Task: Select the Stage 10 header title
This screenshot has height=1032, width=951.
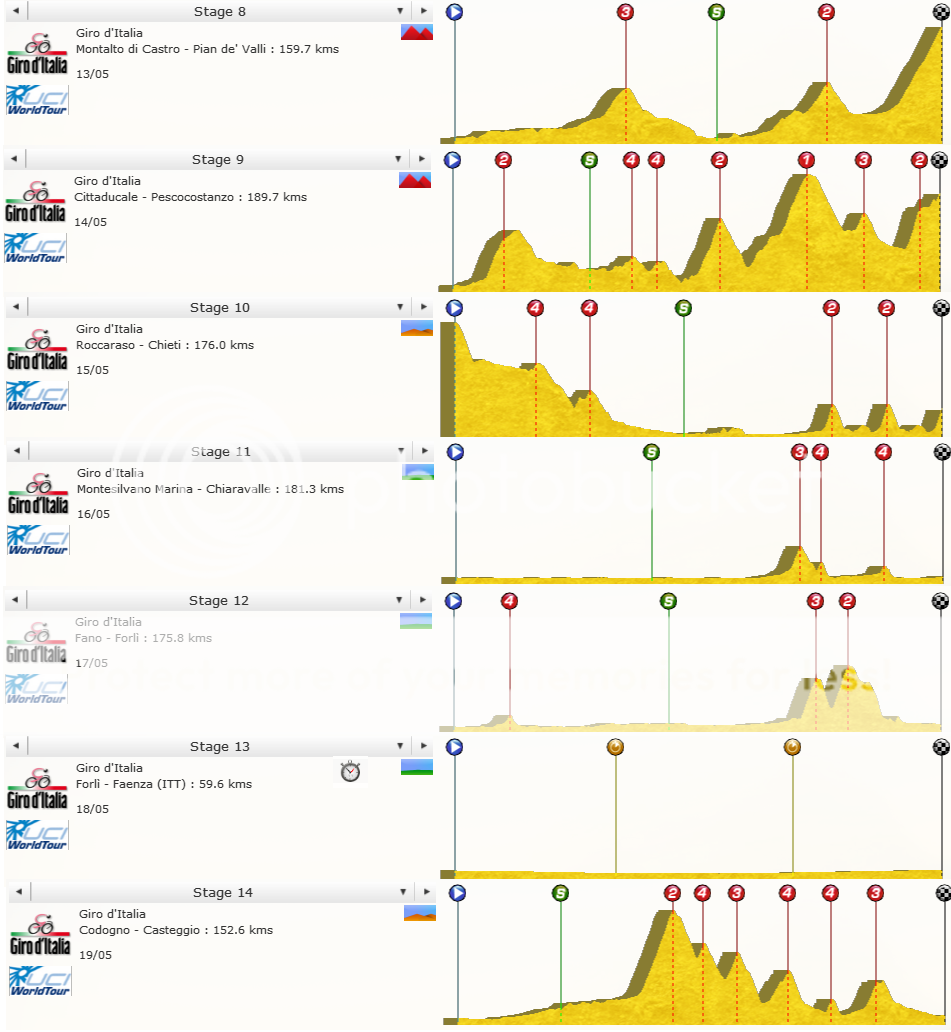Action: (x=219, y=307)
